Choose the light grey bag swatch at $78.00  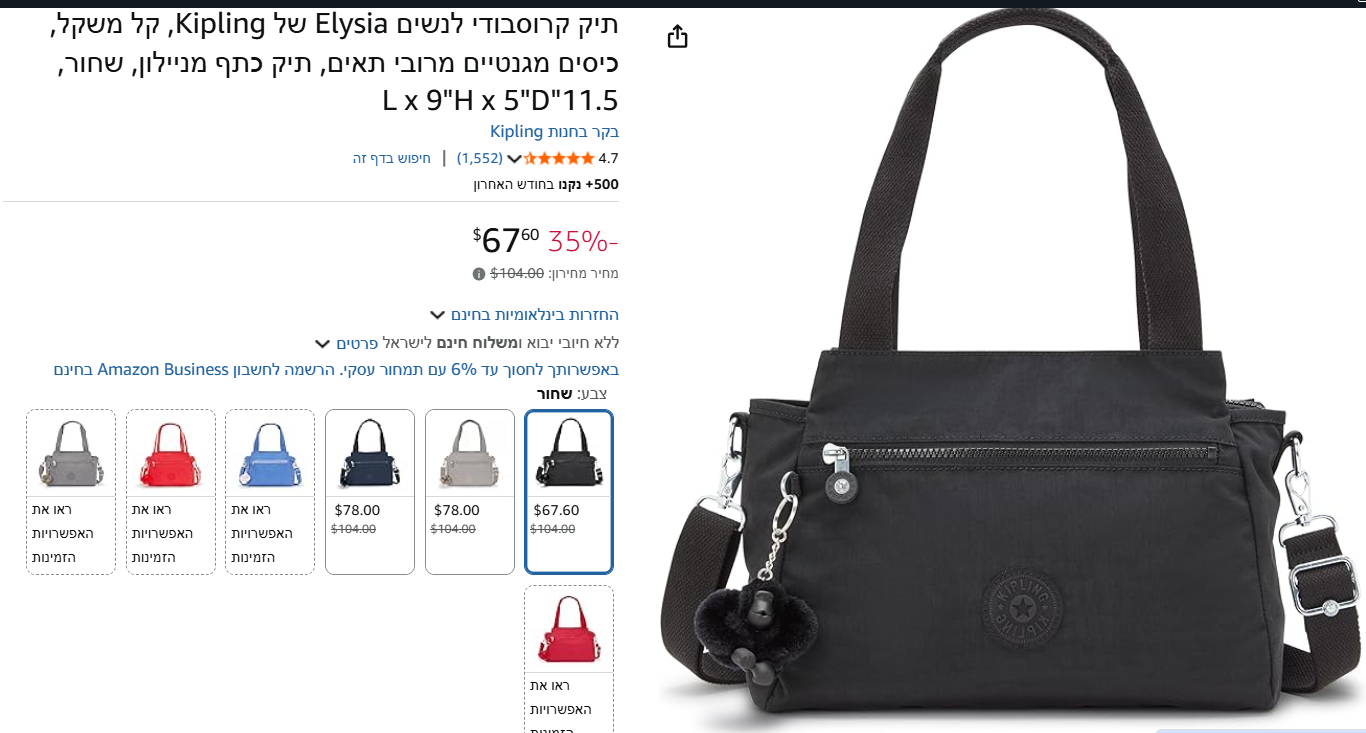coord(470,491)
